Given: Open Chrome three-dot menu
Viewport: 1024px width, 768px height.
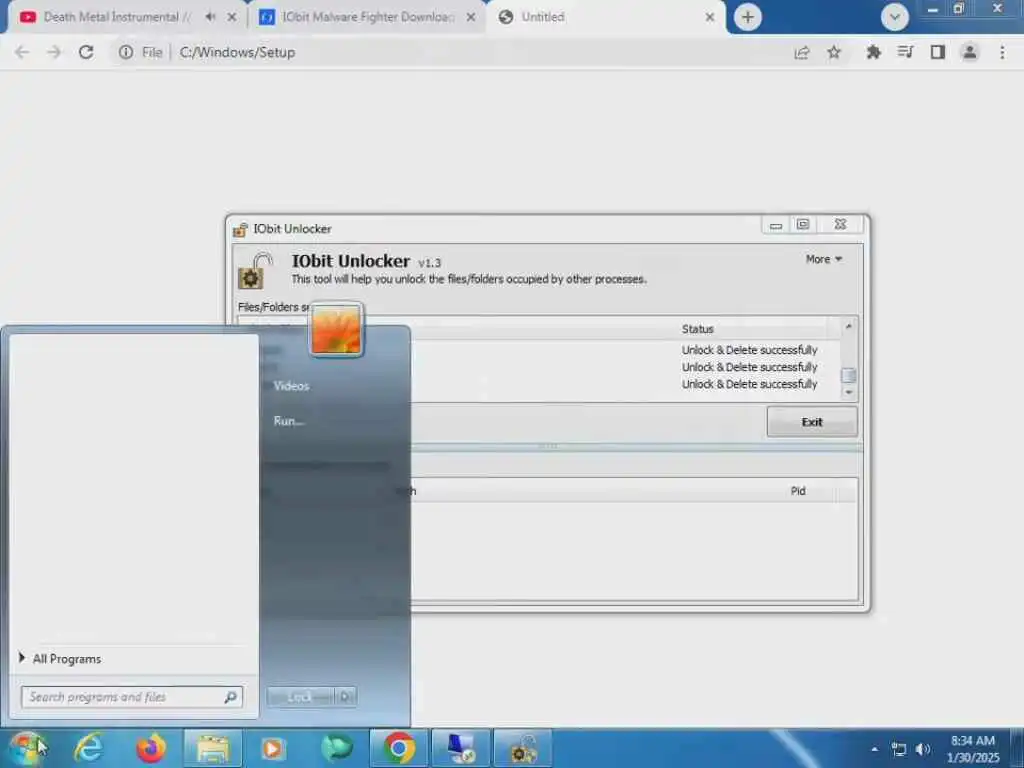Looking at the screenshot, I should pyautogui.click(x=1002, y=52).
